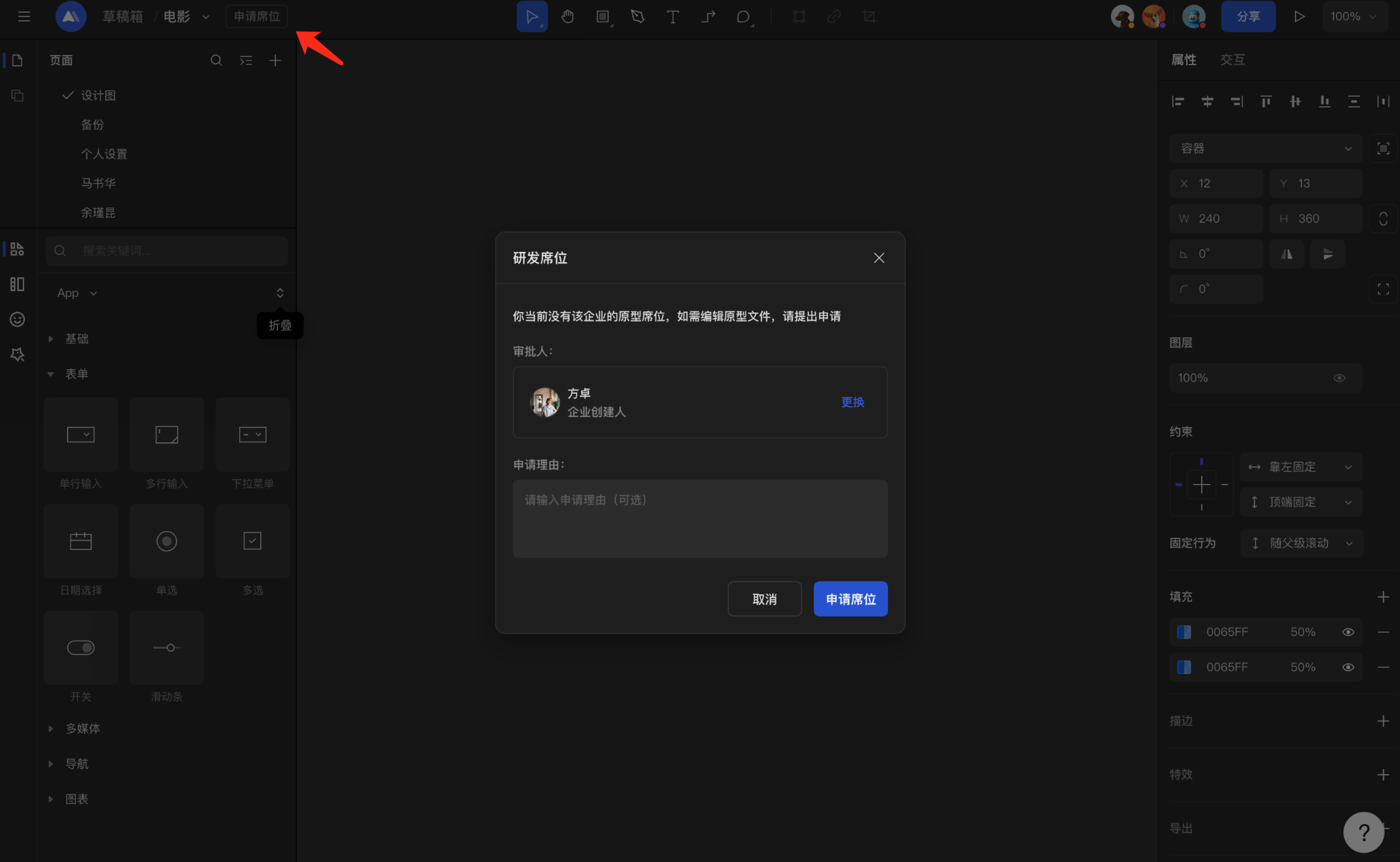Select the pen tool

tap(638, 16)
